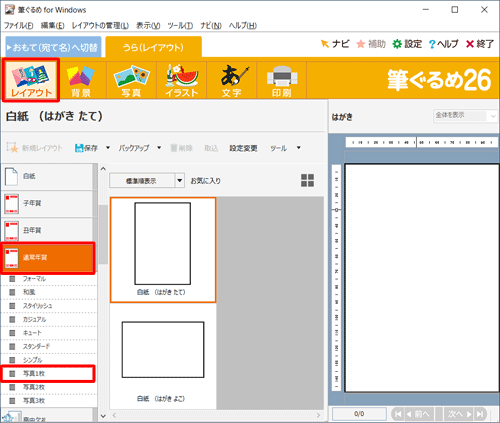Open the 文字 (Text) toolbar section

click(x=232, y=80)
